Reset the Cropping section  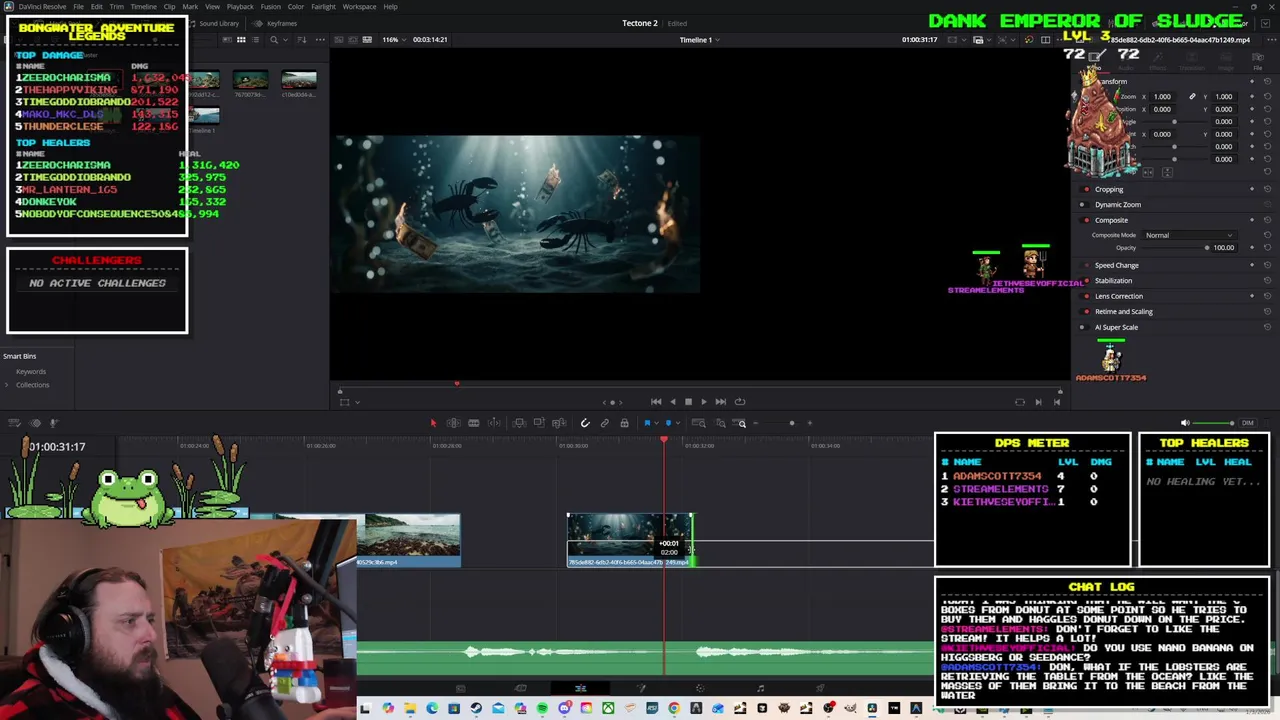coord(1268,189)
